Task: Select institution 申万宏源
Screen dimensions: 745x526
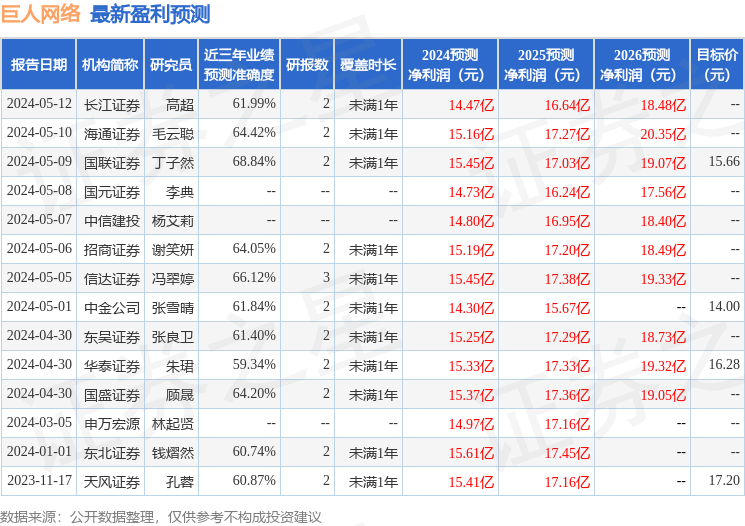Action: [112, 424]
